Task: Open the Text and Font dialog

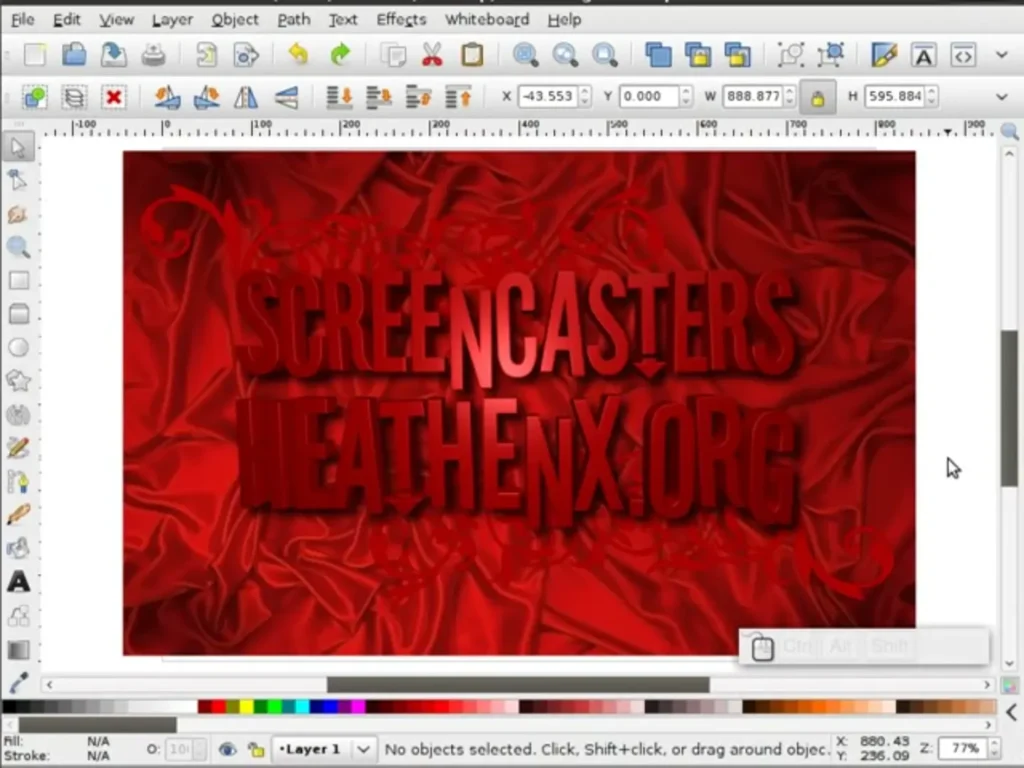Action: point(923,55)
